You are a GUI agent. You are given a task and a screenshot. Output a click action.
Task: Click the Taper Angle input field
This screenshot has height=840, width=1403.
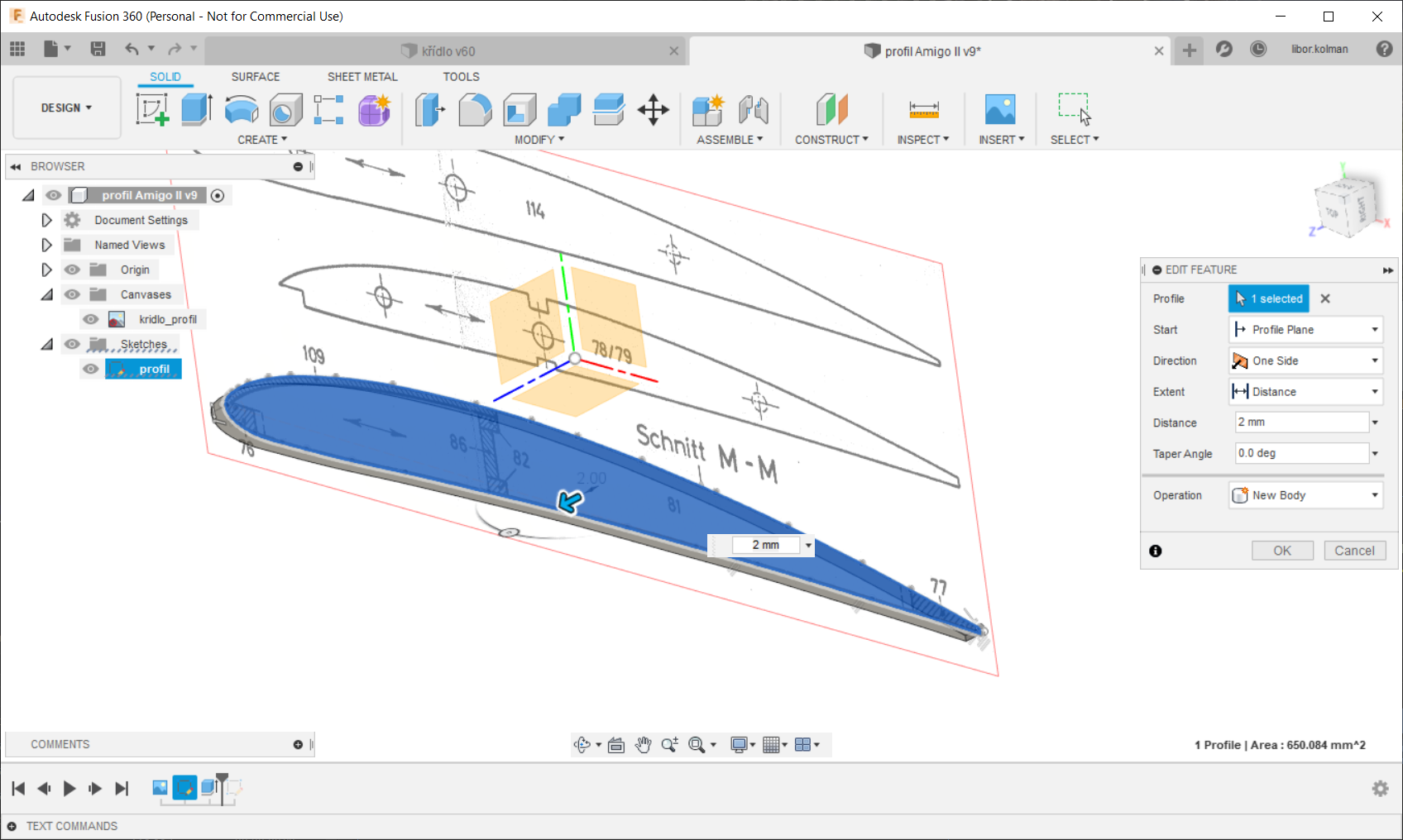coord(1300,453)
